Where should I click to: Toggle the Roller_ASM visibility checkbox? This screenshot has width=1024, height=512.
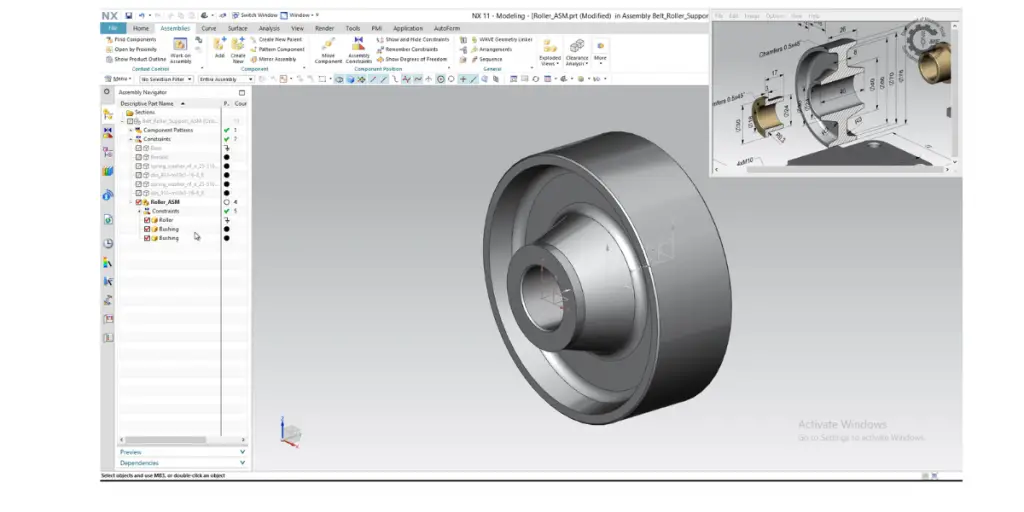139,202
